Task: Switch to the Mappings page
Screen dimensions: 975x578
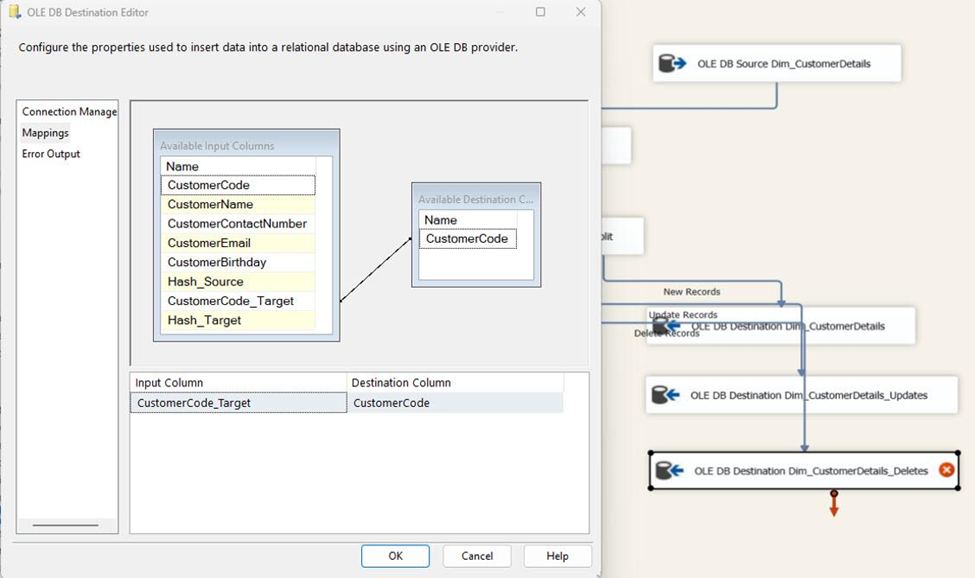Action: (x=46, y=132)
